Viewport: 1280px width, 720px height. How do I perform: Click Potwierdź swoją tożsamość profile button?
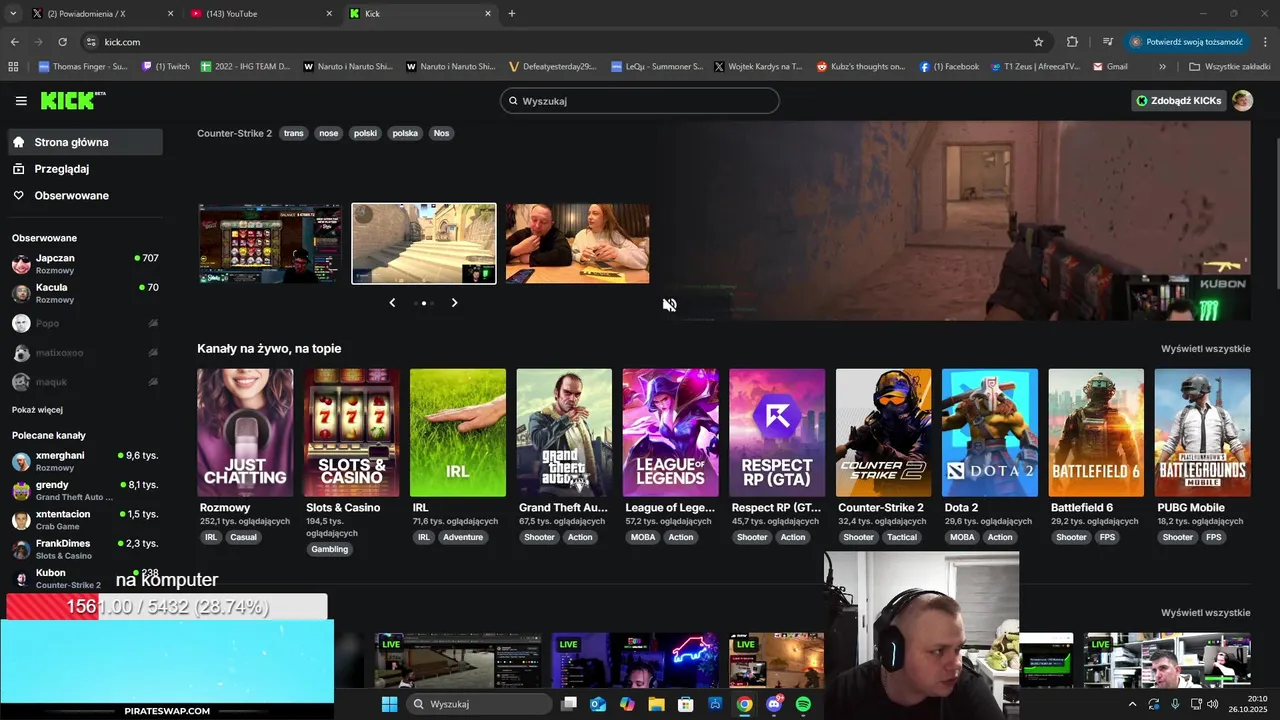pos(1187,42)
